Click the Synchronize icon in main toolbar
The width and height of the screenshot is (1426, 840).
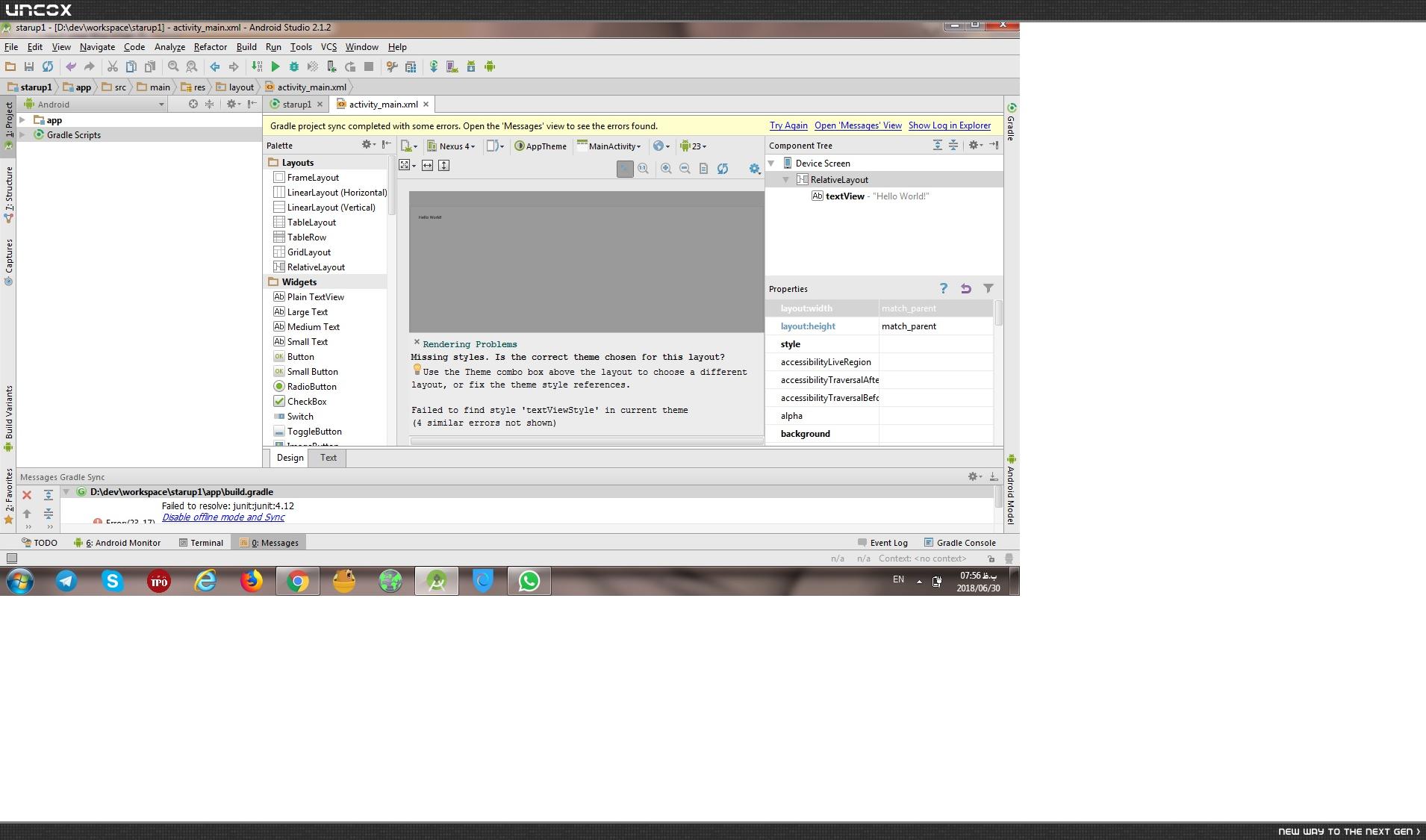(48, 66)
